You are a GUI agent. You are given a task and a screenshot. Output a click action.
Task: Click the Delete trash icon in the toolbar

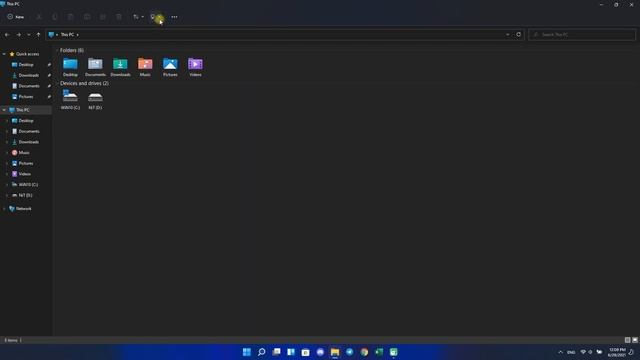pos(119,17)
